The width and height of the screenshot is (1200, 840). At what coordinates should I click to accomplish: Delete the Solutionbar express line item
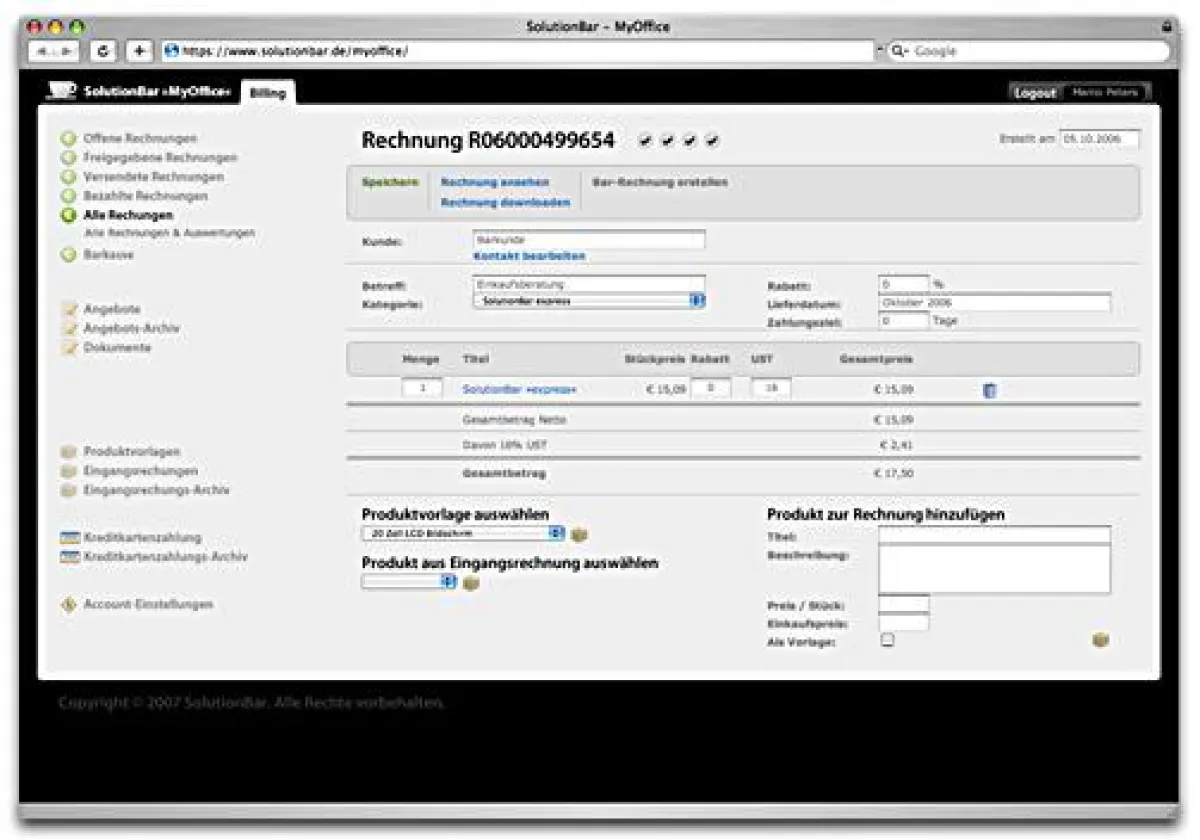989,391
